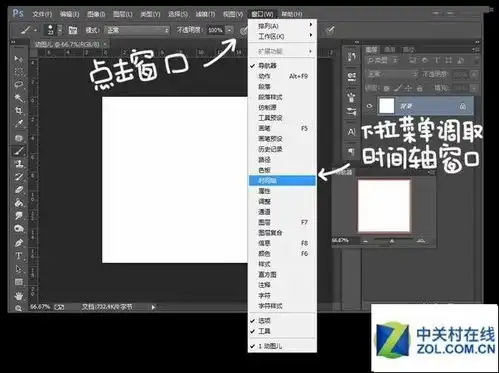Open the status bar info arrow
The width and height of the screenshot is (499, 373).
tap(153, 307)
